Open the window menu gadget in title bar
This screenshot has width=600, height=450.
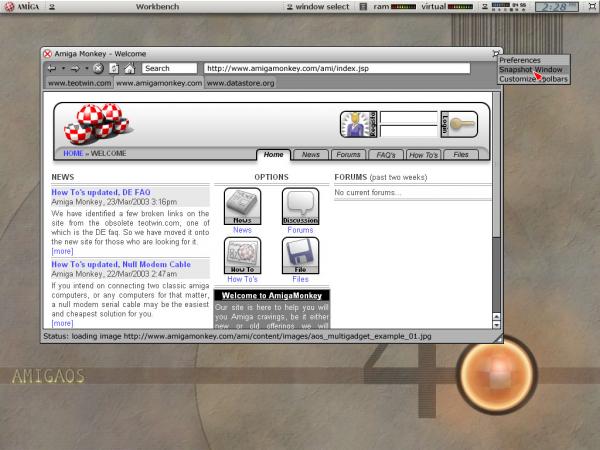click(496, 53)
